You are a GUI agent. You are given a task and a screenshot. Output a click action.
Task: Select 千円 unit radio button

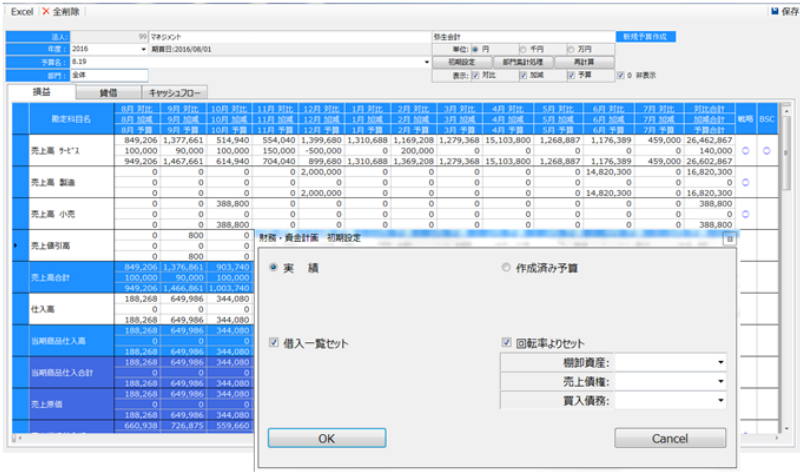pos(523,48)
